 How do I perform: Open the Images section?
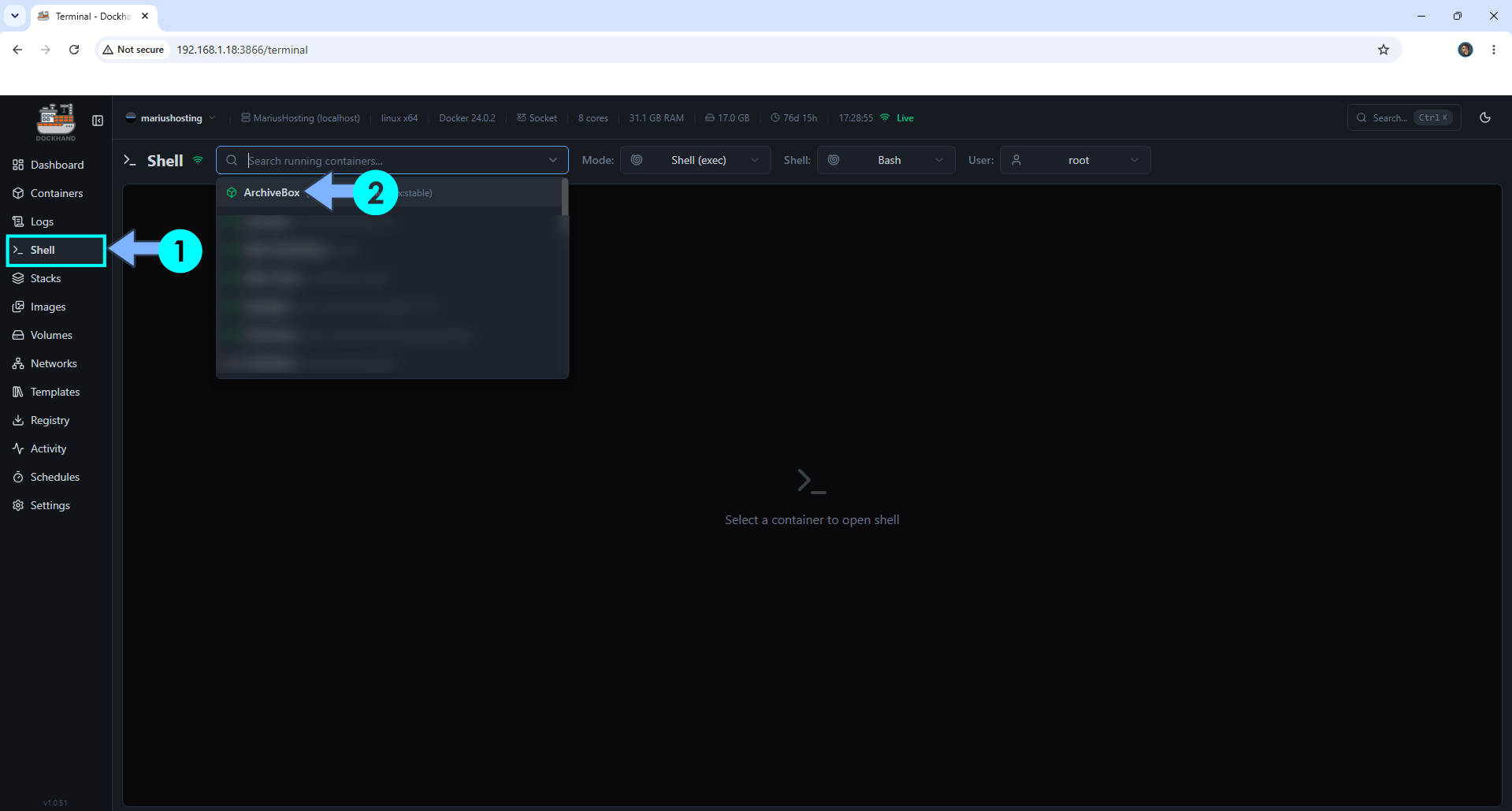click(x=57, y=307)
